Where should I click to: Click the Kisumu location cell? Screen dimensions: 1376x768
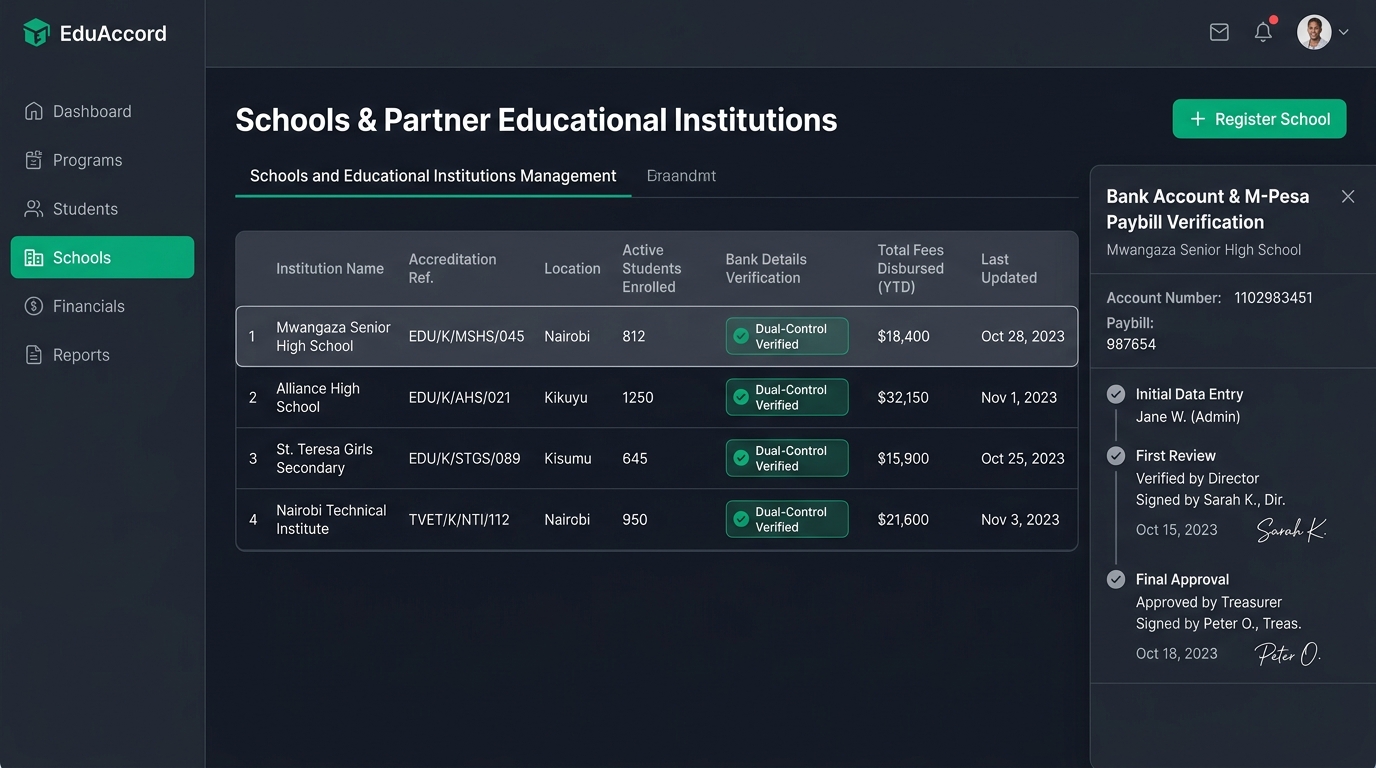[x=568, y=458]
